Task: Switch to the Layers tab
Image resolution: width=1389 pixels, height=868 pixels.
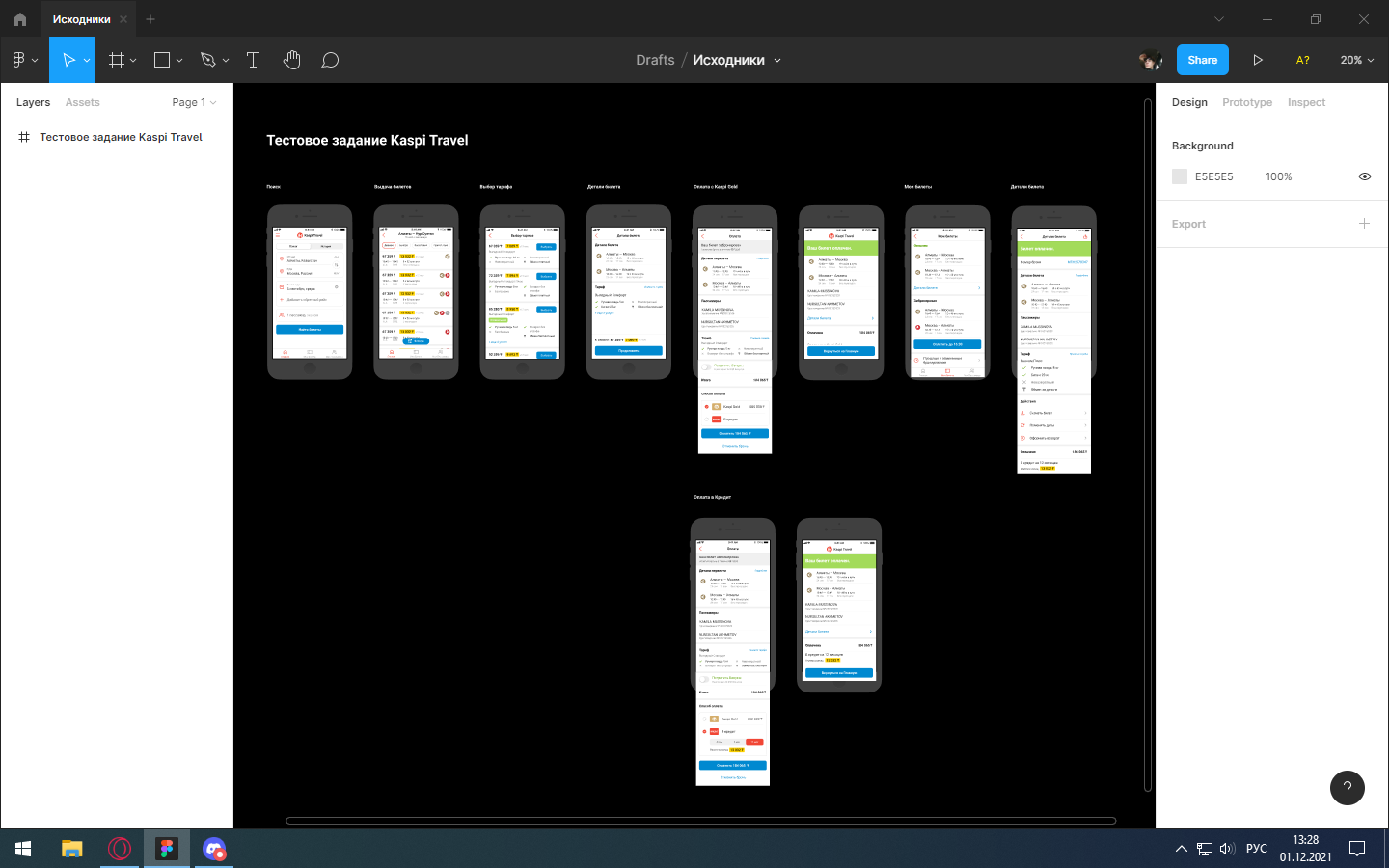Action: [x=33, y=102]
